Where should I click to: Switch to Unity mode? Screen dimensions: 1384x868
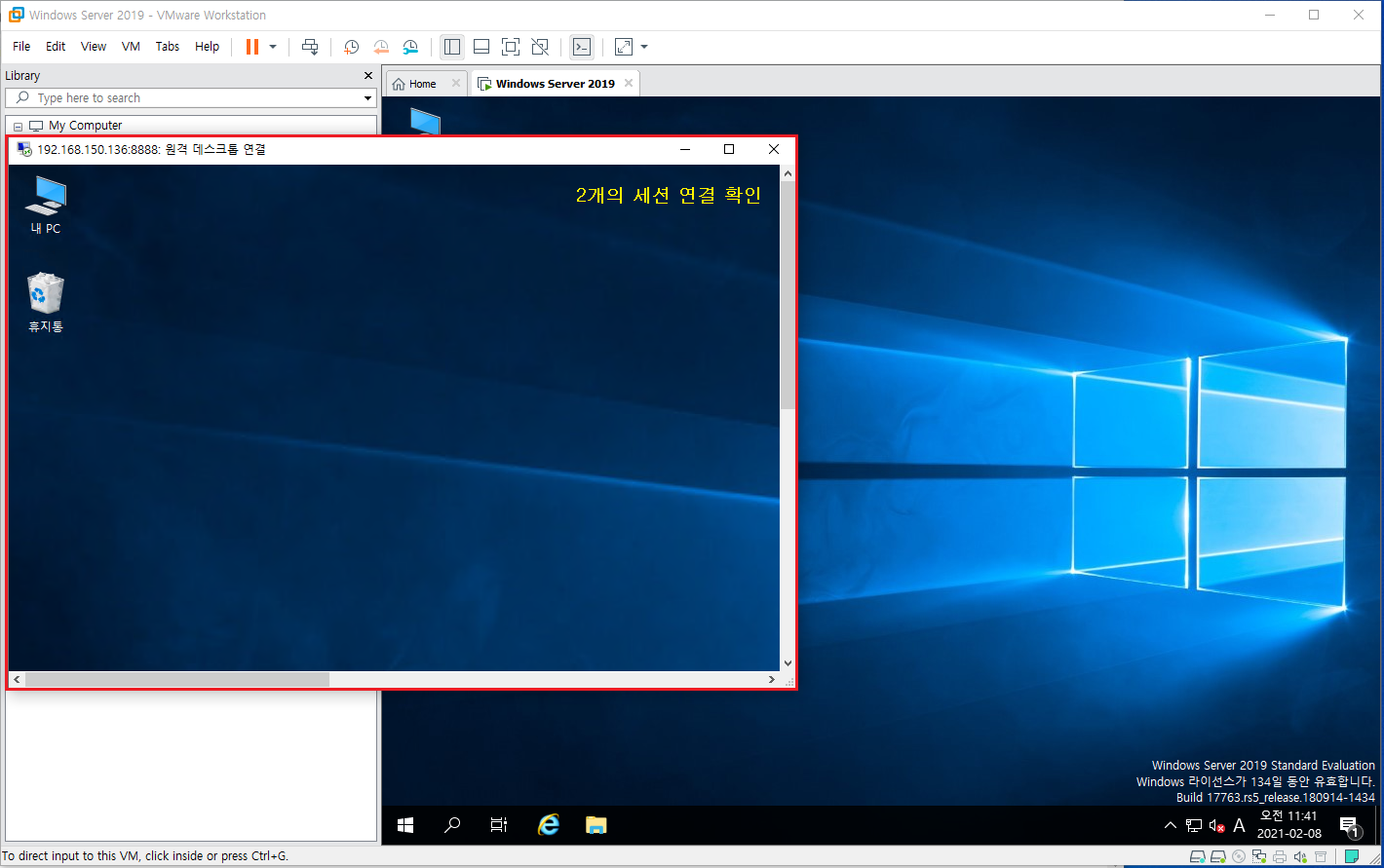540,47
